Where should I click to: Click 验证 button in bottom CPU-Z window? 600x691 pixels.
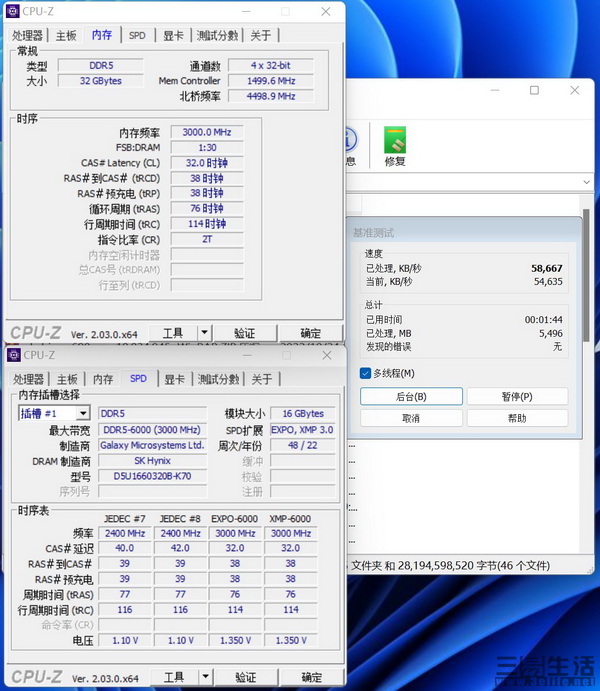click(245, 677)
